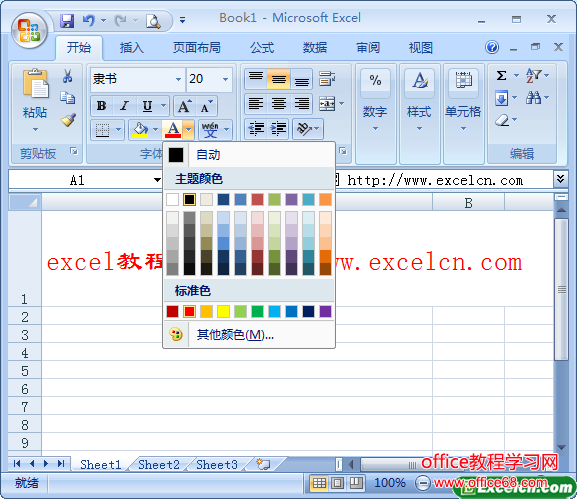
Task: Expand the Number group dropdown
Action: 375,129
